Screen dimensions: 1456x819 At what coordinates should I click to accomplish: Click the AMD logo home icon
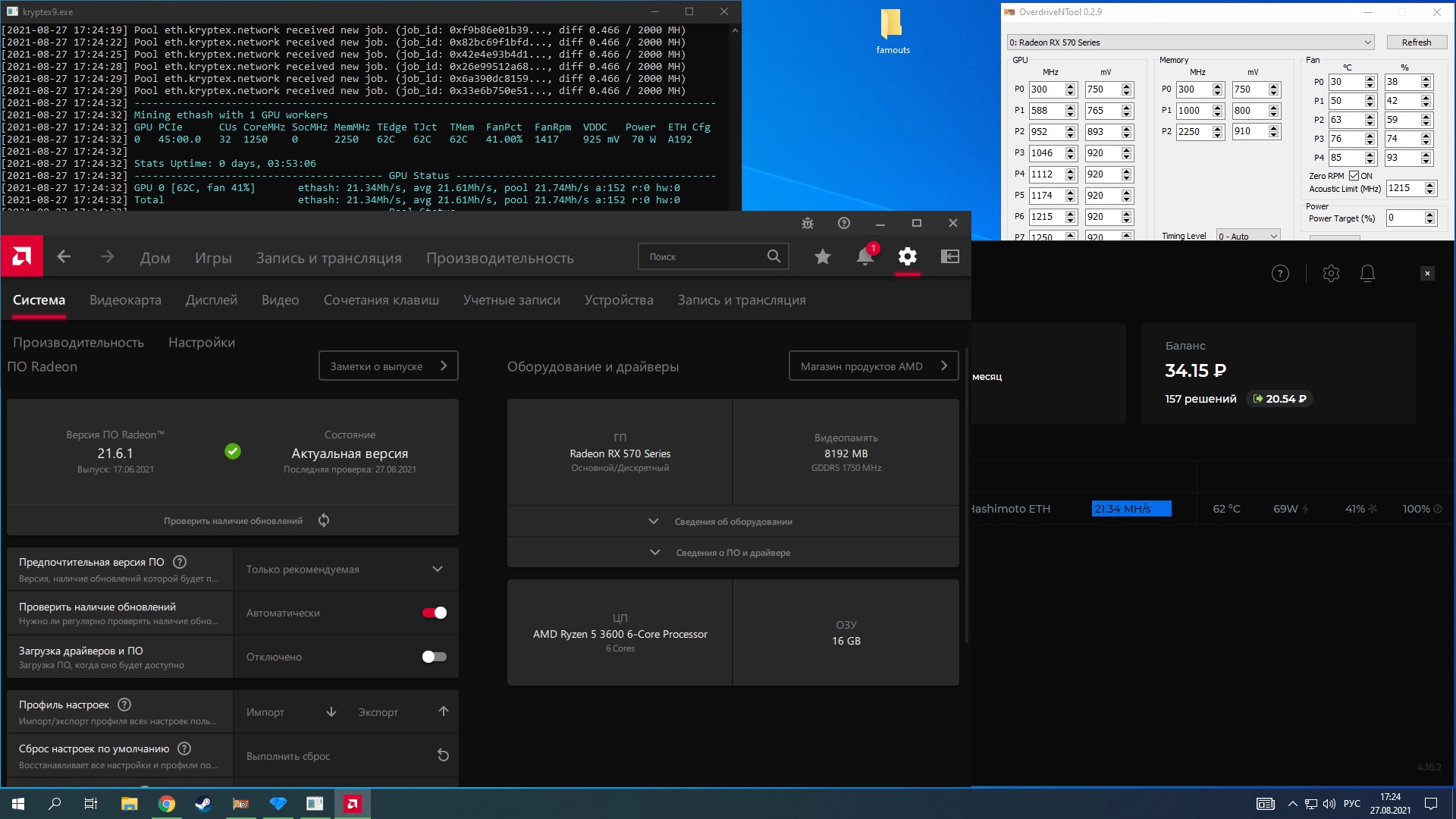point(22,256)
